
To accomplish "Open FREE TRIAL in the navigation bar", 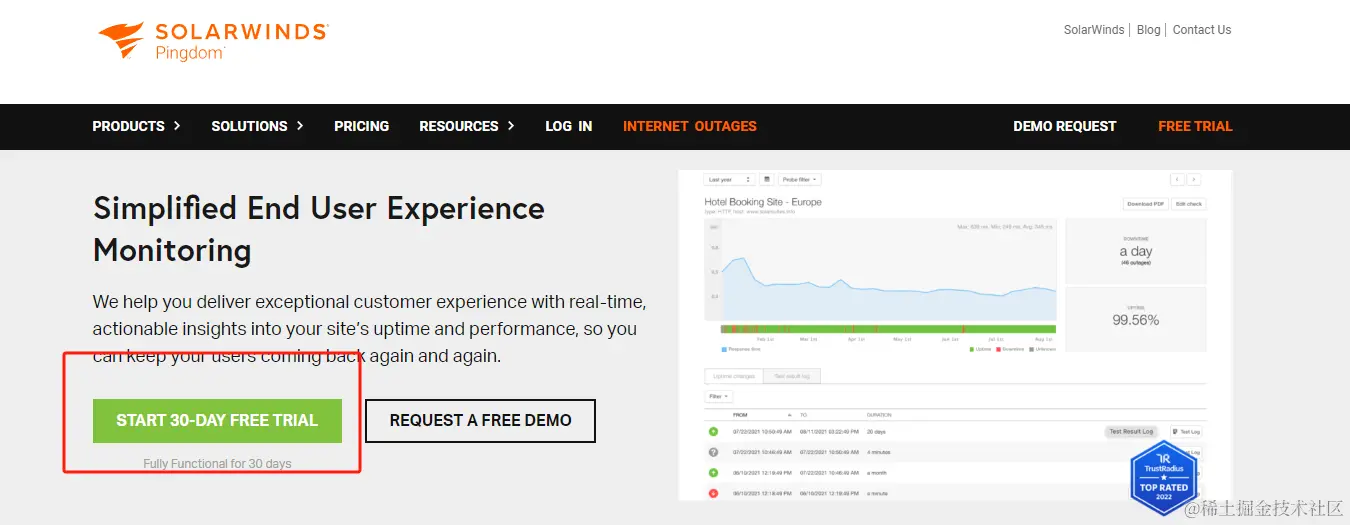I will tap(1195, 126).
